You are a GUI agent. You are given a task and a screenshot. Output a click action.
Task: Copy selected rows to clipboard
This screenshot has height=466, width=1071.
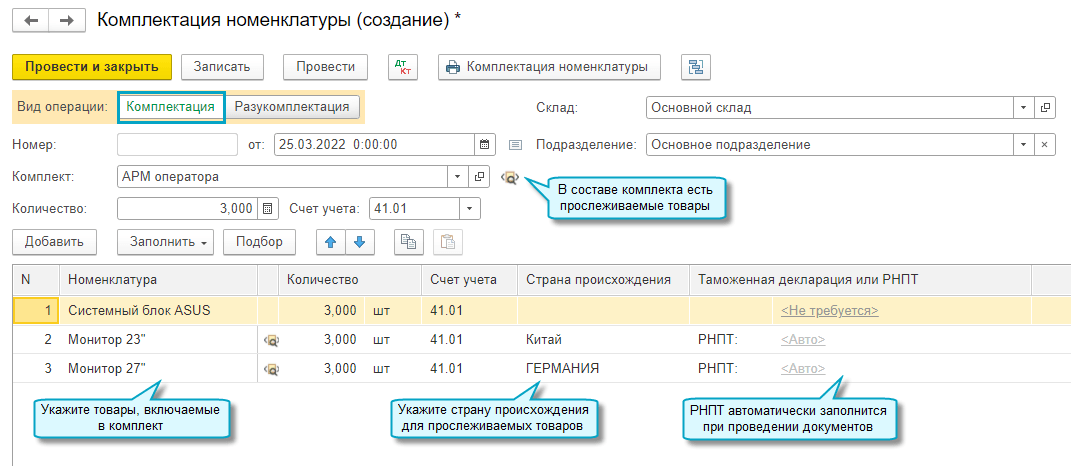(x=407, y=241)
